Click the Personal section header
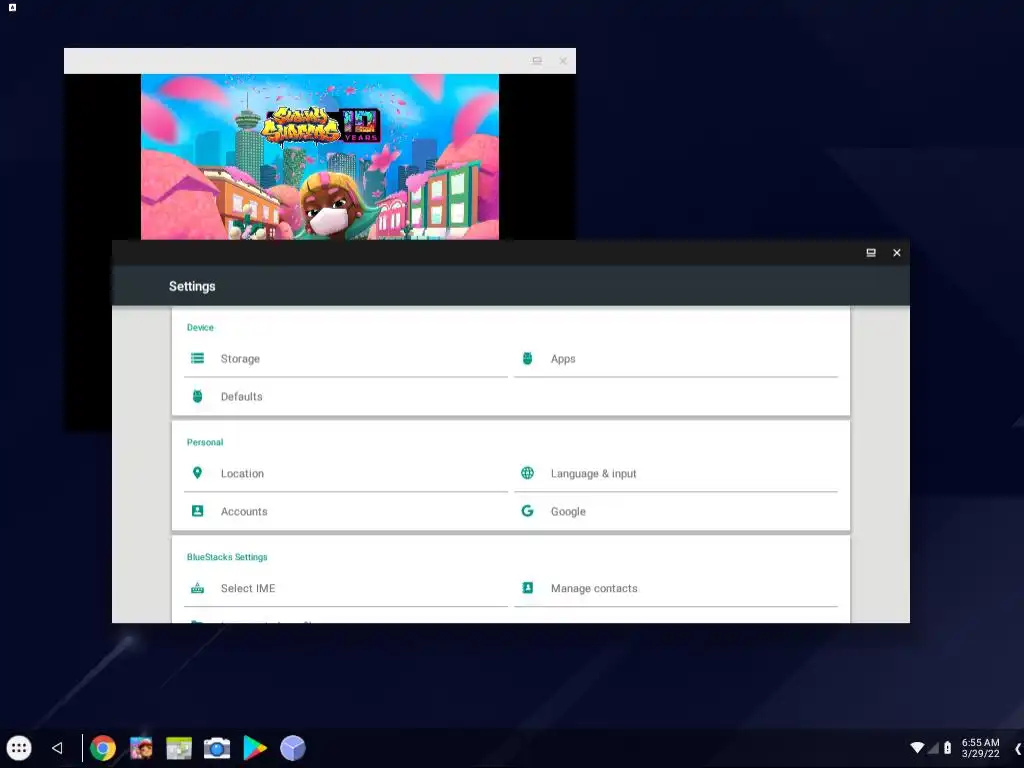This screenshot has width=1024, height=768. point(204,442)
